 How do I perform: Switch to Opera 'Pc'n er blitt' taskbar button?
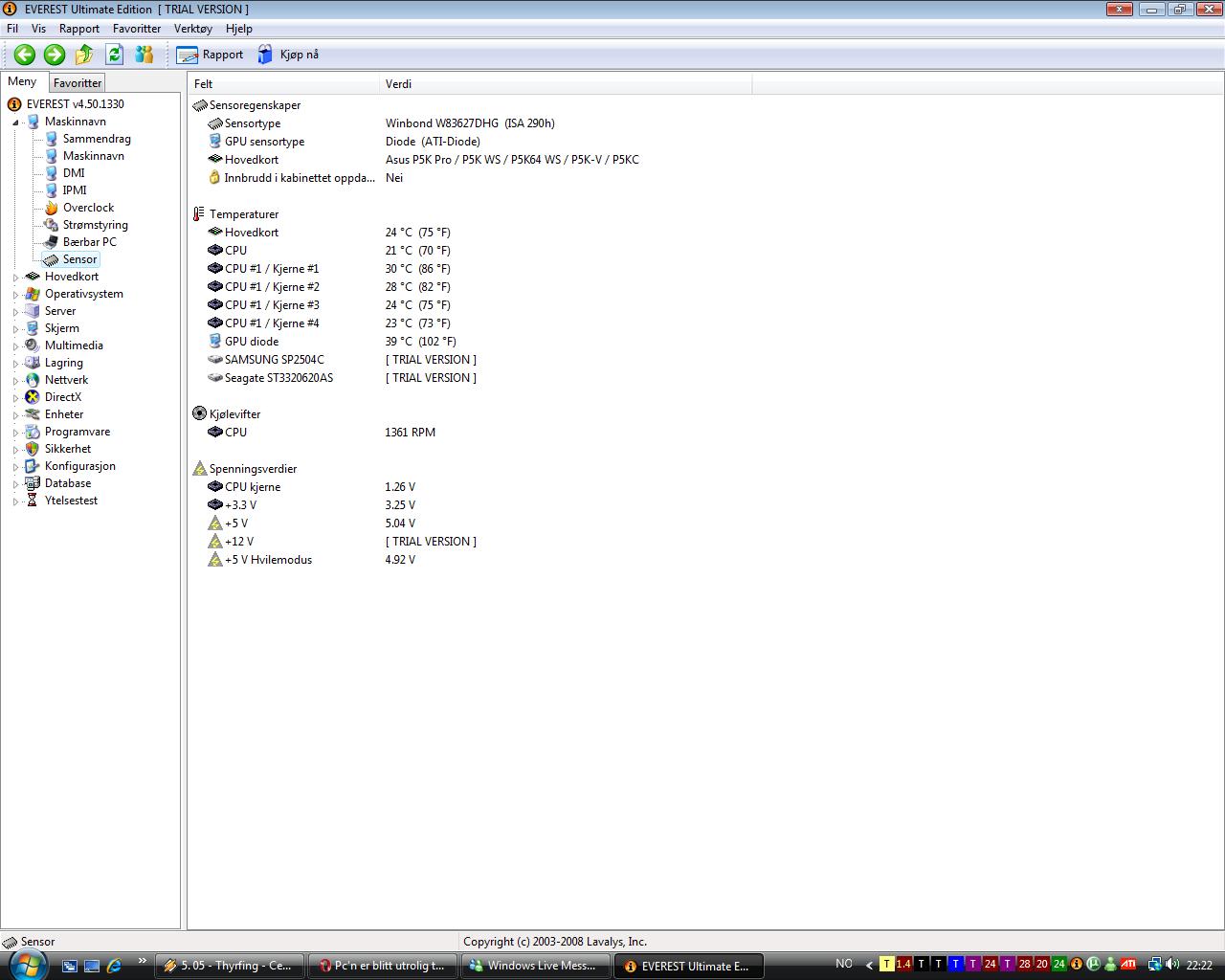coord(383,966)
